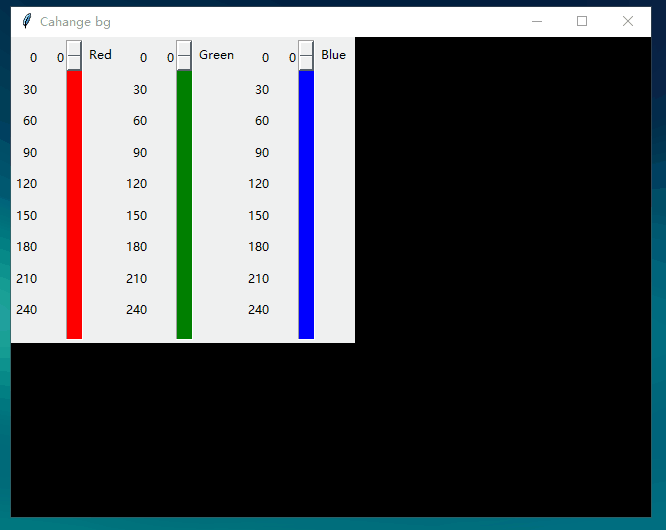This screenshot has width=666, height=530.
Task: Click the 'Green' label
Action: coord(216,55)
